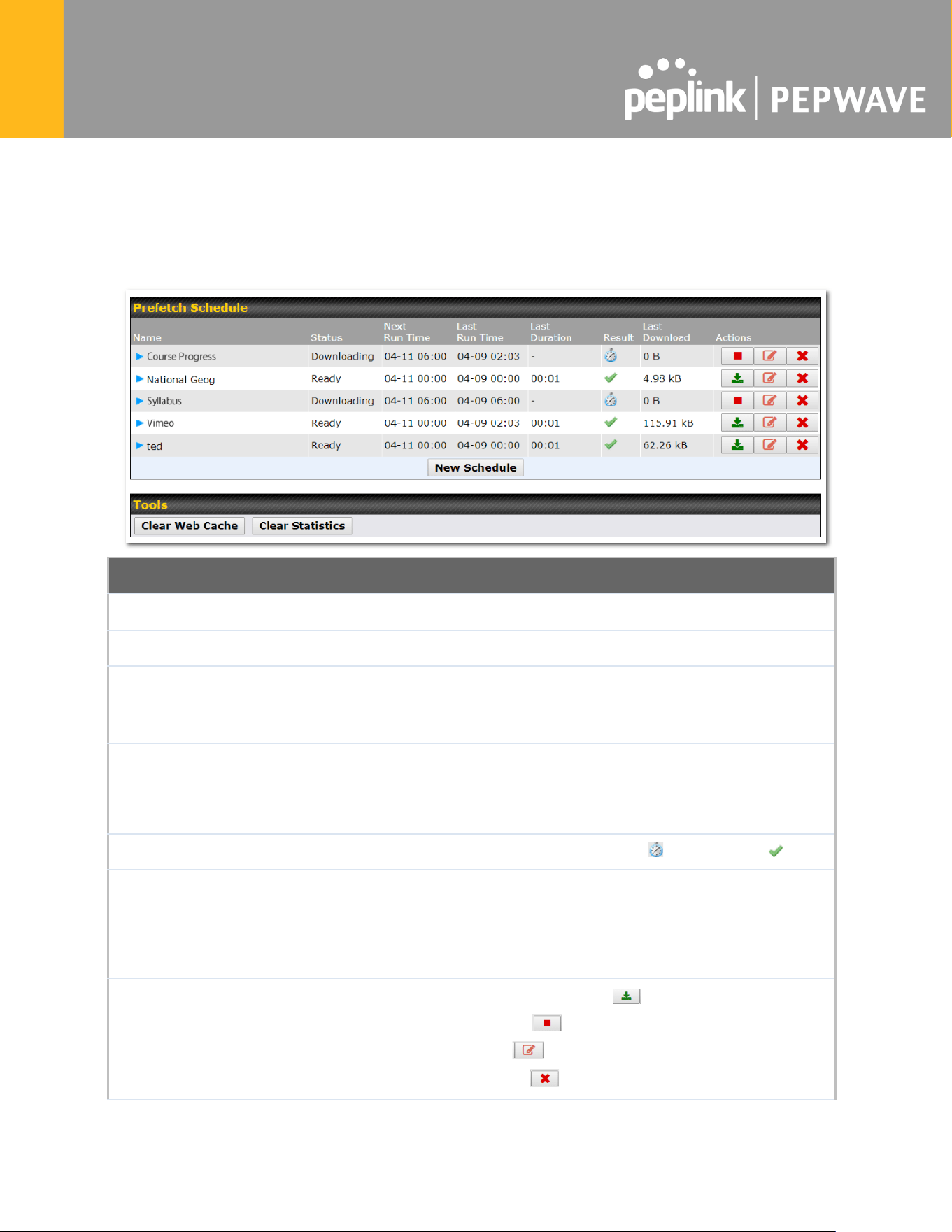The width and height of the screenshot is (952, 1232).
Task: Delete the Vimeo schedule
Action: [802, 423]
